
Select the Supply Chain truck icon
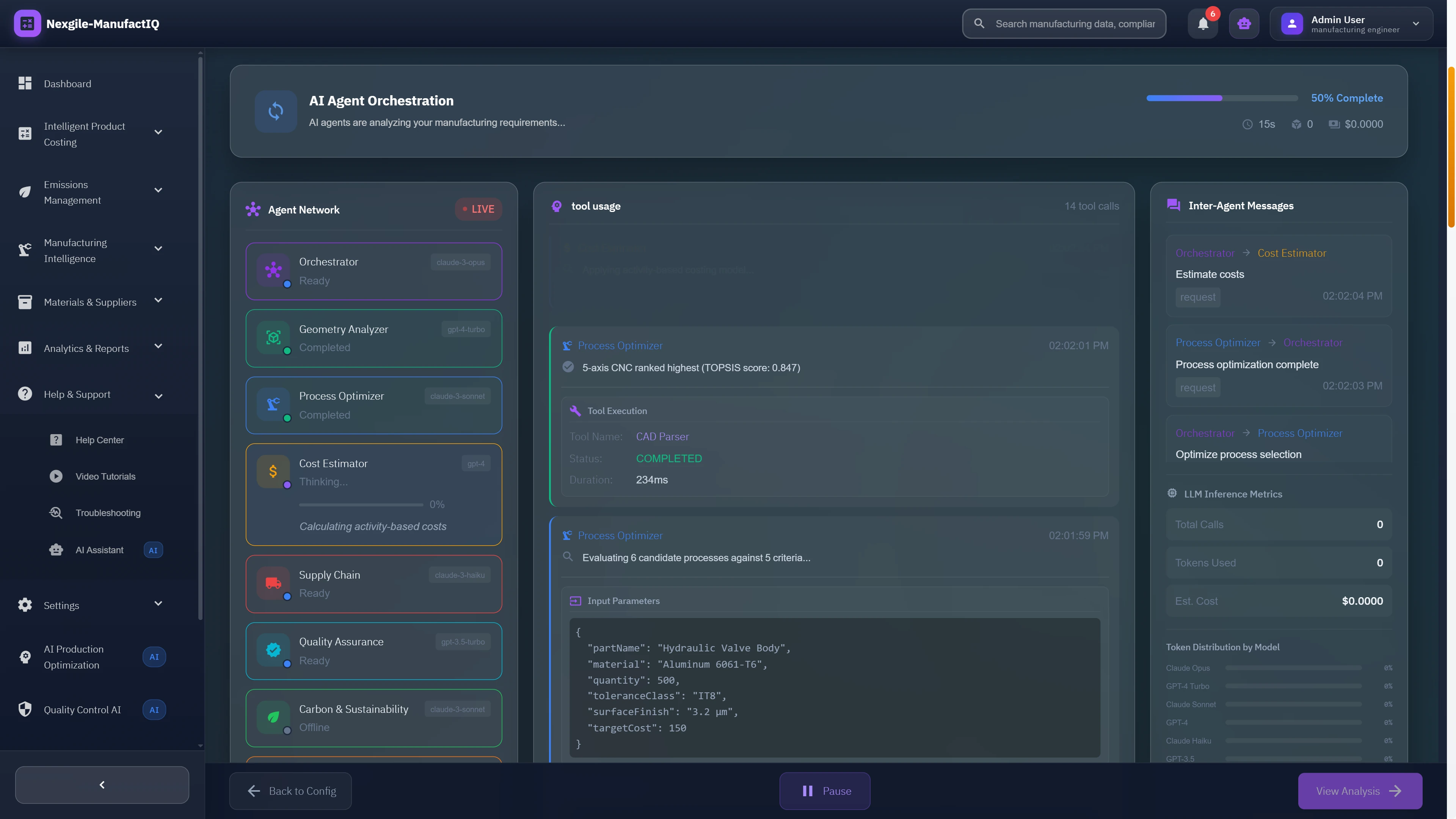point(273,583)
